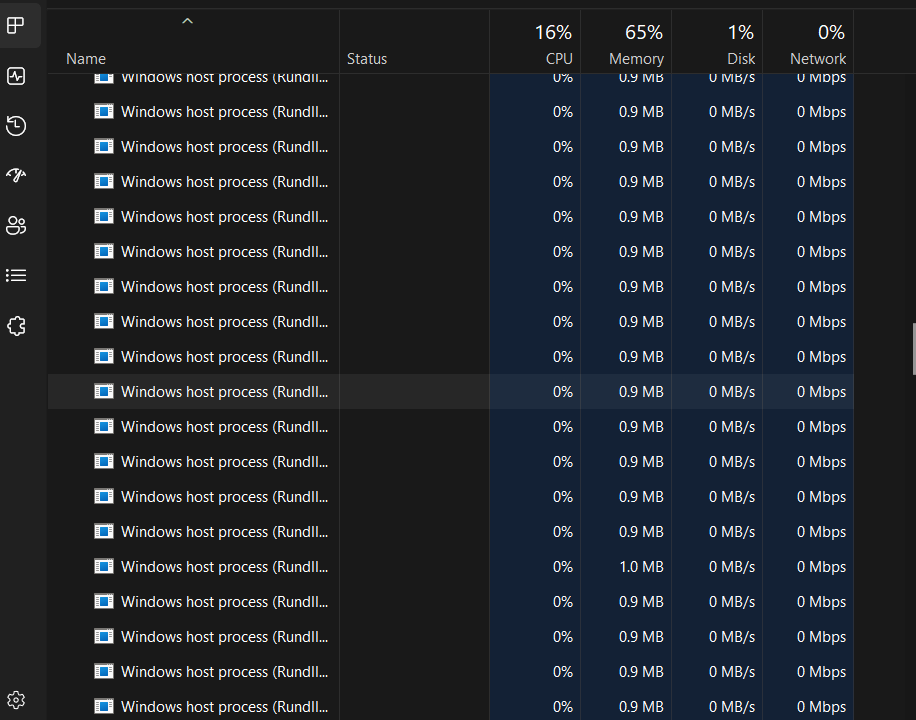Open Startup apps in the sidebar

(x=16, y=175)
